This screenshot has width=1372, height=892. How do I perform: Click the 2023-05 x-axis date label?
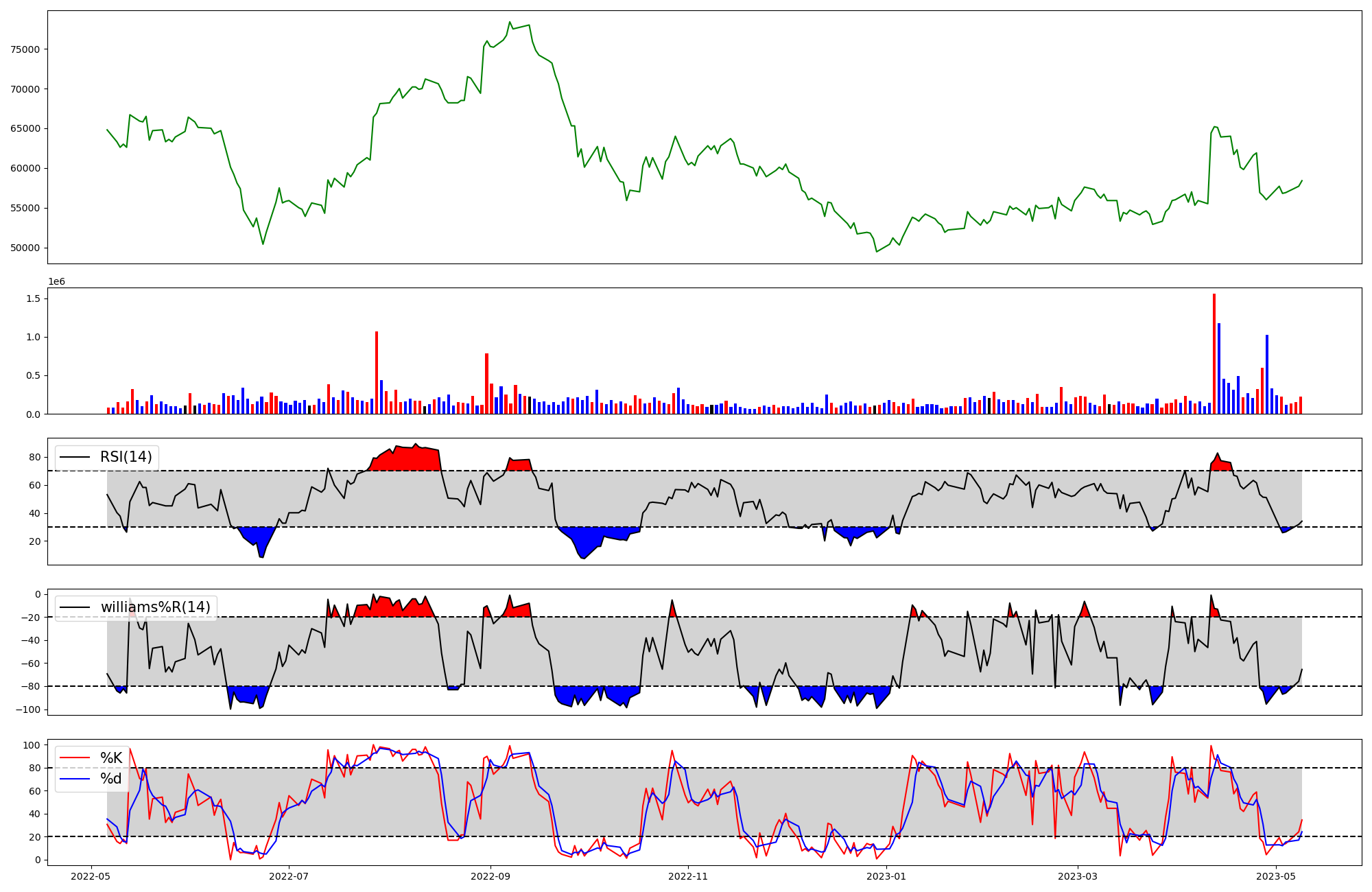[1276, 876]
